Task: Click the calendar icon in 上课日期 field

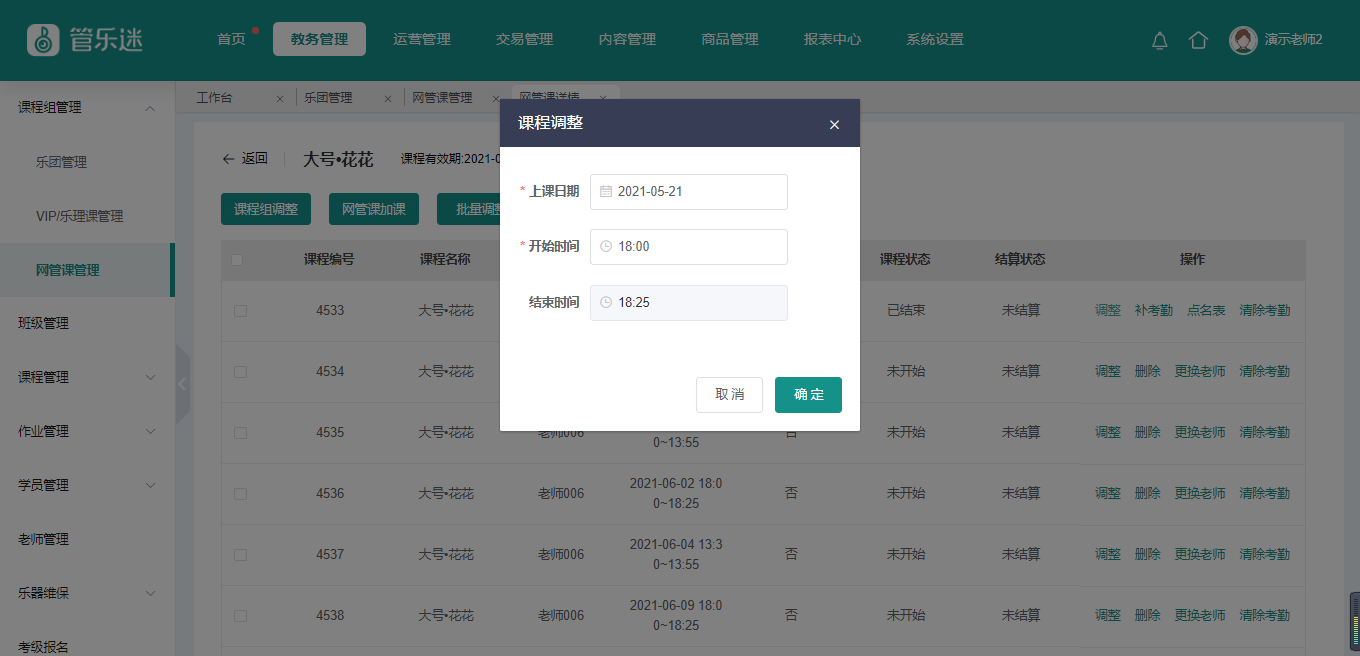Action: 606,192
